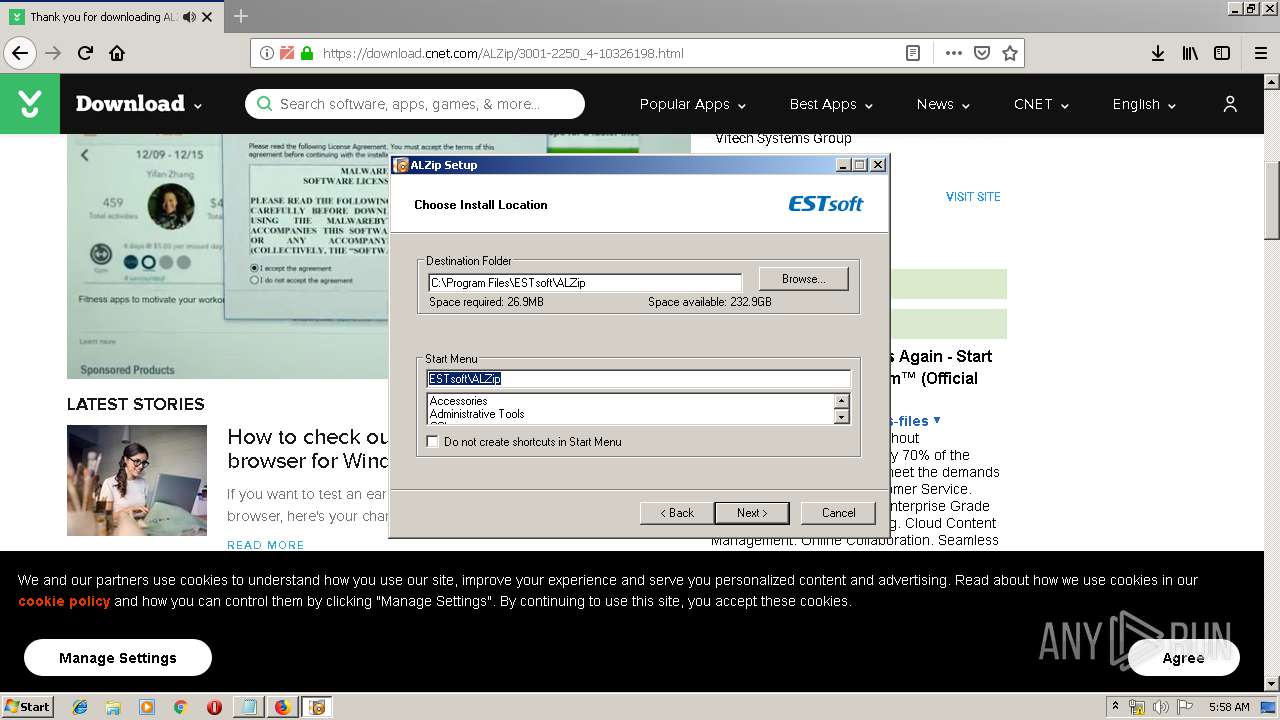The image size is (1280, 720).
Task: Show Firefox sidebars
Action: (x=1222, y=53)
